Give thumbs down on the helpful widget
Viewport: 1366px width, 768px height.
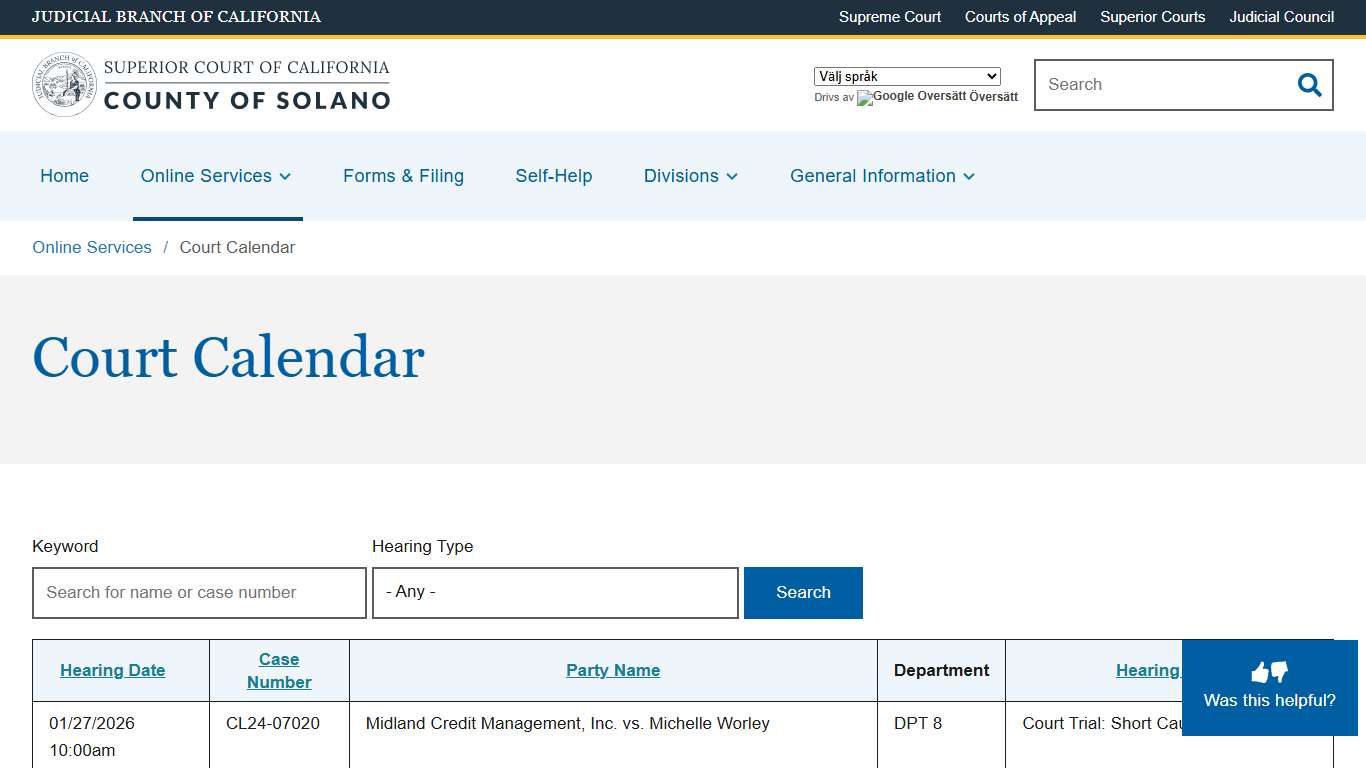[x=1278, y=672]
